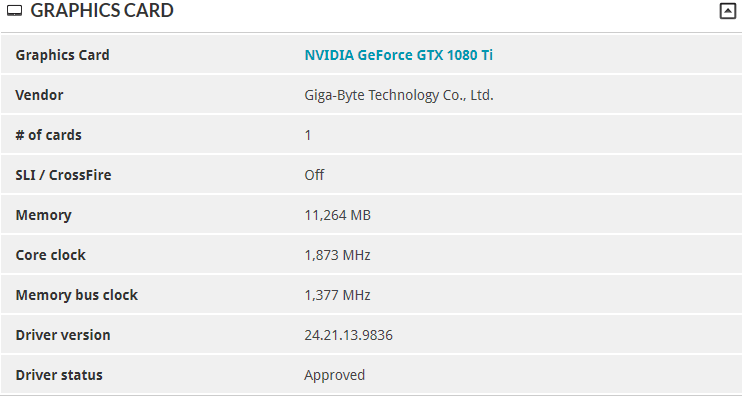This screenshot has height=397, width=742.
Task: Click the Driver version label
Action: (x=63, y=335)
